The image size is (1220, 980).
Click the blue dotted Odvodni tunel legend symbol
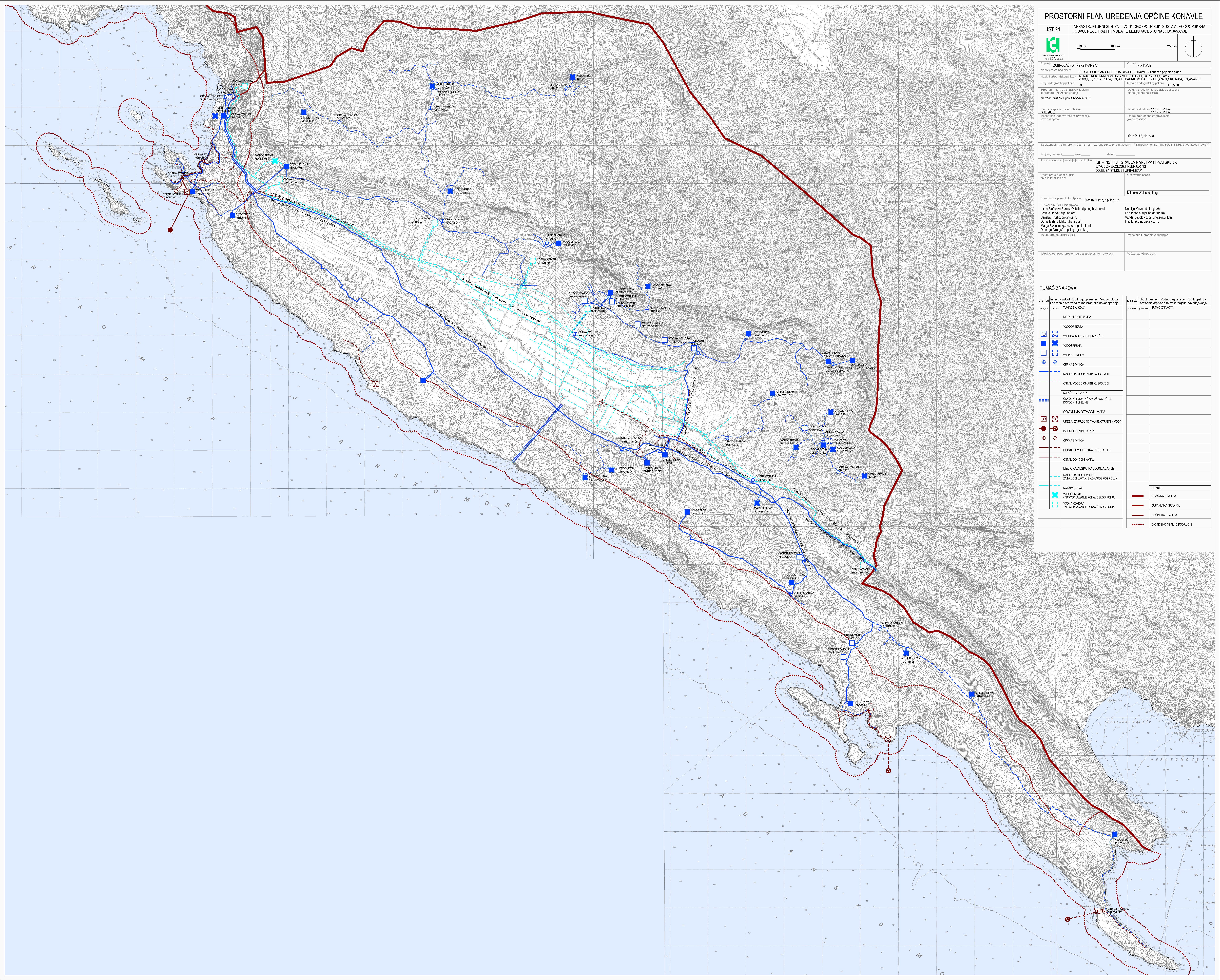(x=1044, y=400)
